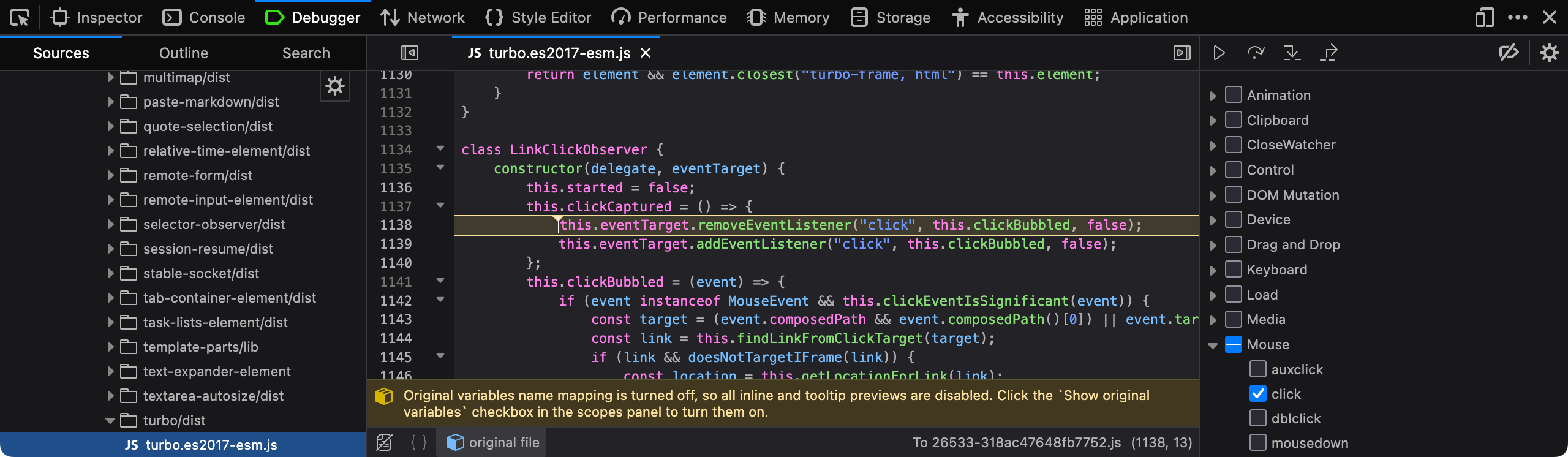This screenshot has height=457, width=1568.
Task: Click the Storage icon
Action: 859,18
